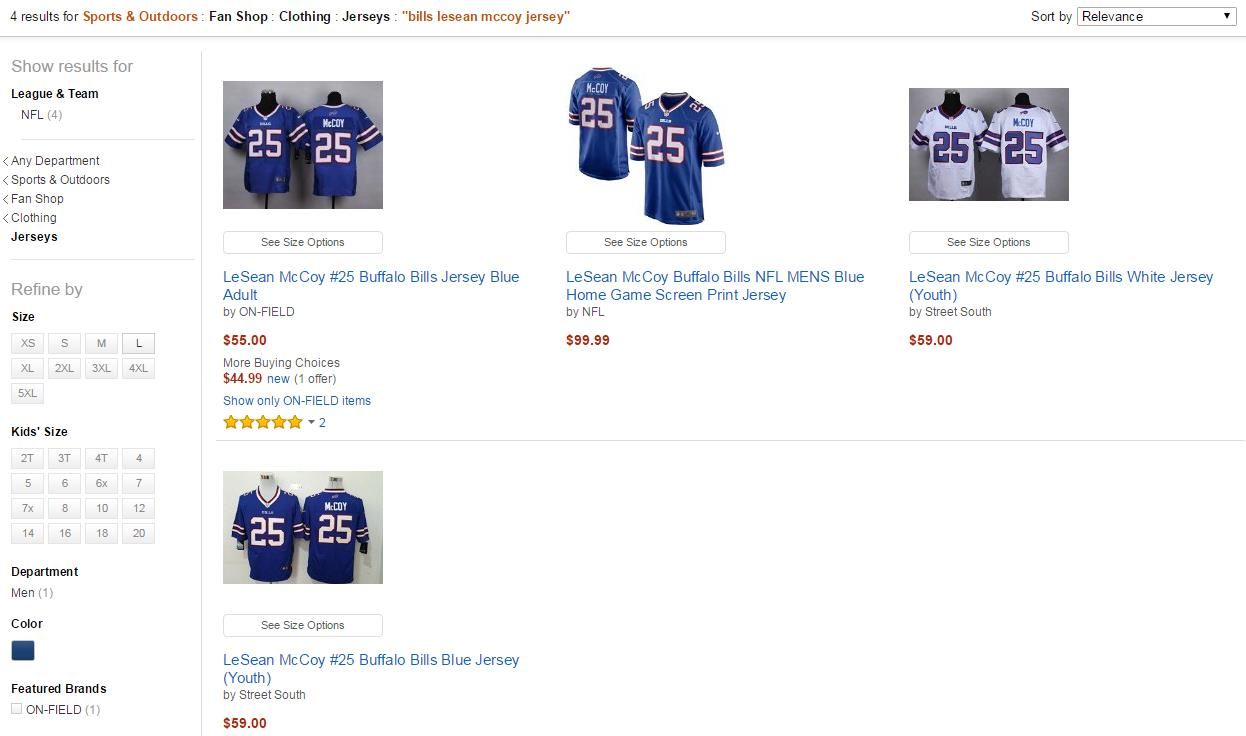Navigate to the Clothing category in sidebar
1246x736 pixels.
tap(33, 217)
